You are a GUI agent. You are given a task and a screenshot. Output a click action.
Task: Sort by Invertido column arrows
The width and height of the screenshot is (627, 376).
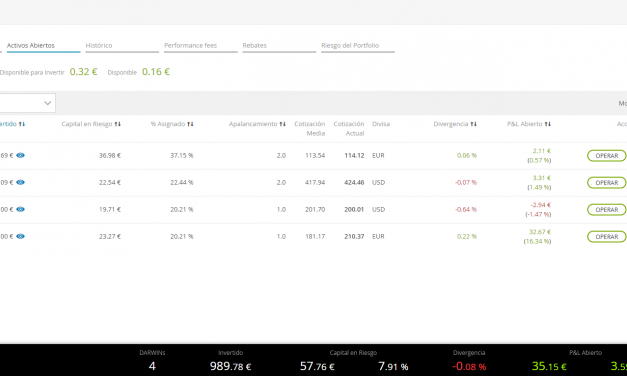[22, 124]
